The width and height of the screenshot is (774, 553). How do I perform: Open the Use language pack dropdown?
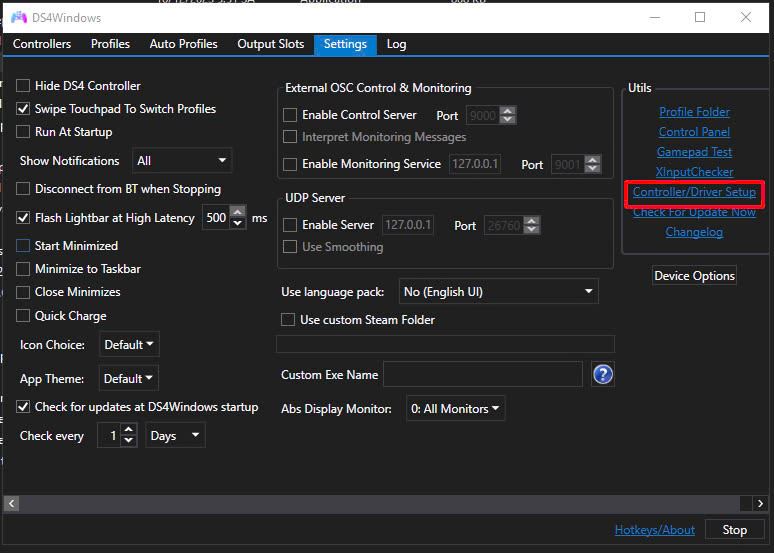(x=498, y=291)
